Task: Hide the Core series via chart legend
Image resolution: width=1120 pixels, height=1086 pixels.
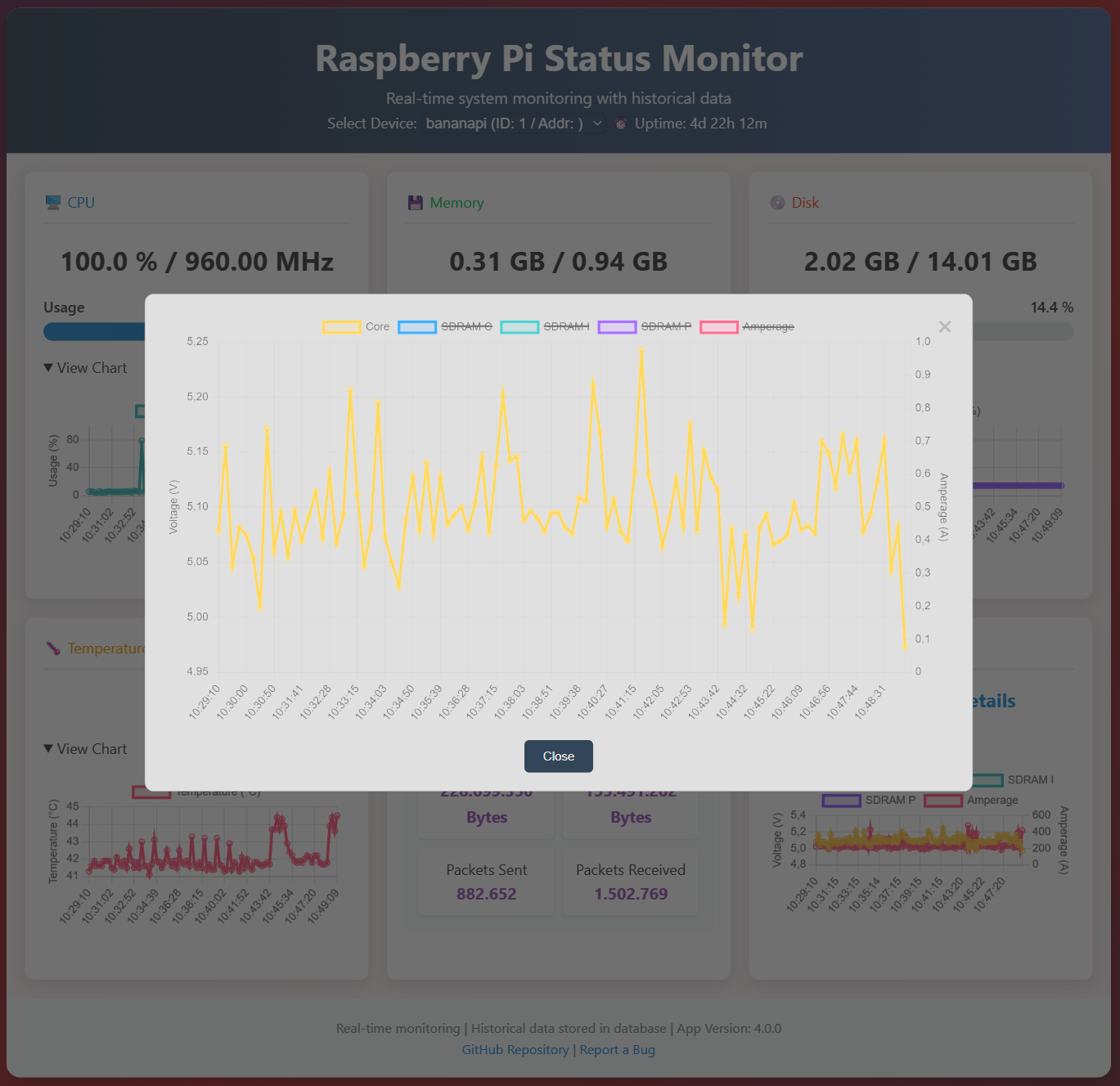Action: click(x=360, y=326)
